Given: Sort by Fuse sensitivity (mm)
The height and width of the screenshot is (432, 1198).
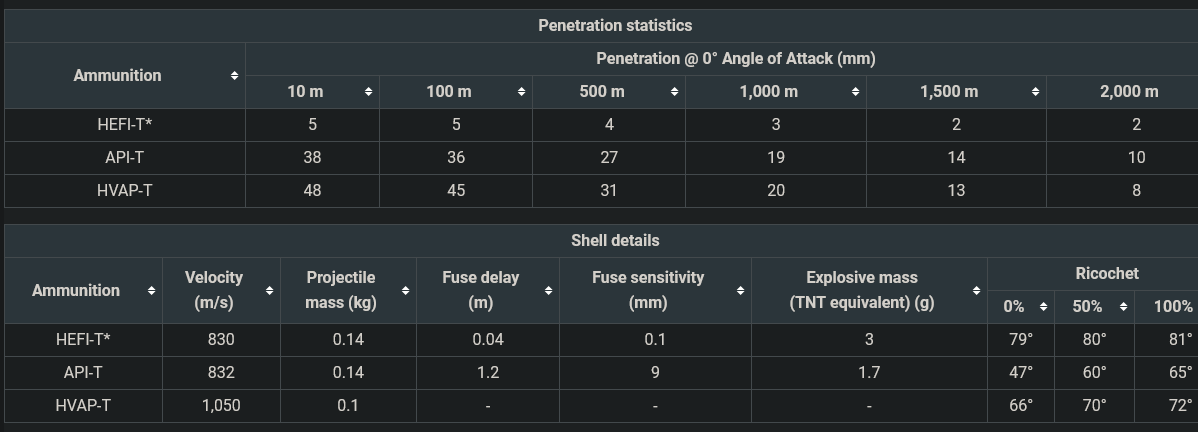Looking at the screenshot, I should [740, 291].
